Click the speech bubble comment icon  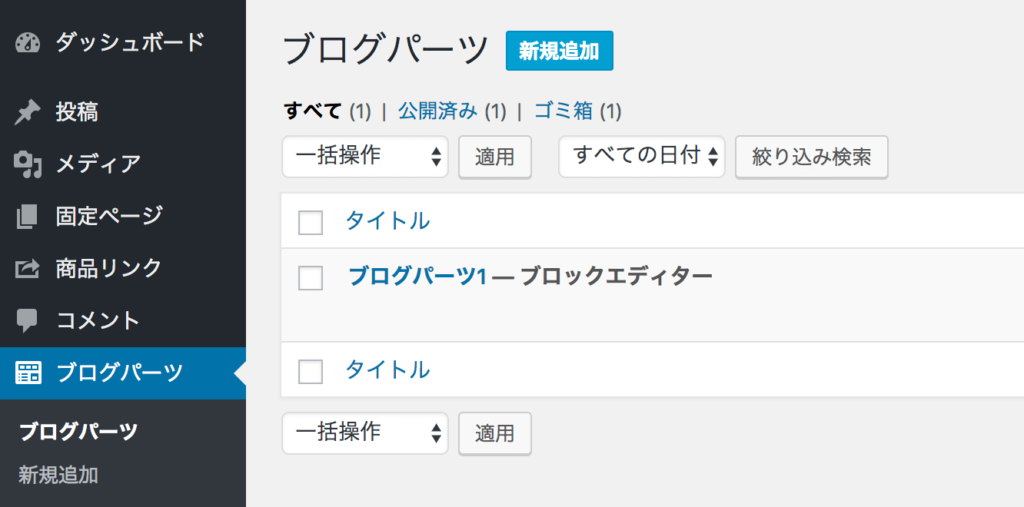point(28,320)
